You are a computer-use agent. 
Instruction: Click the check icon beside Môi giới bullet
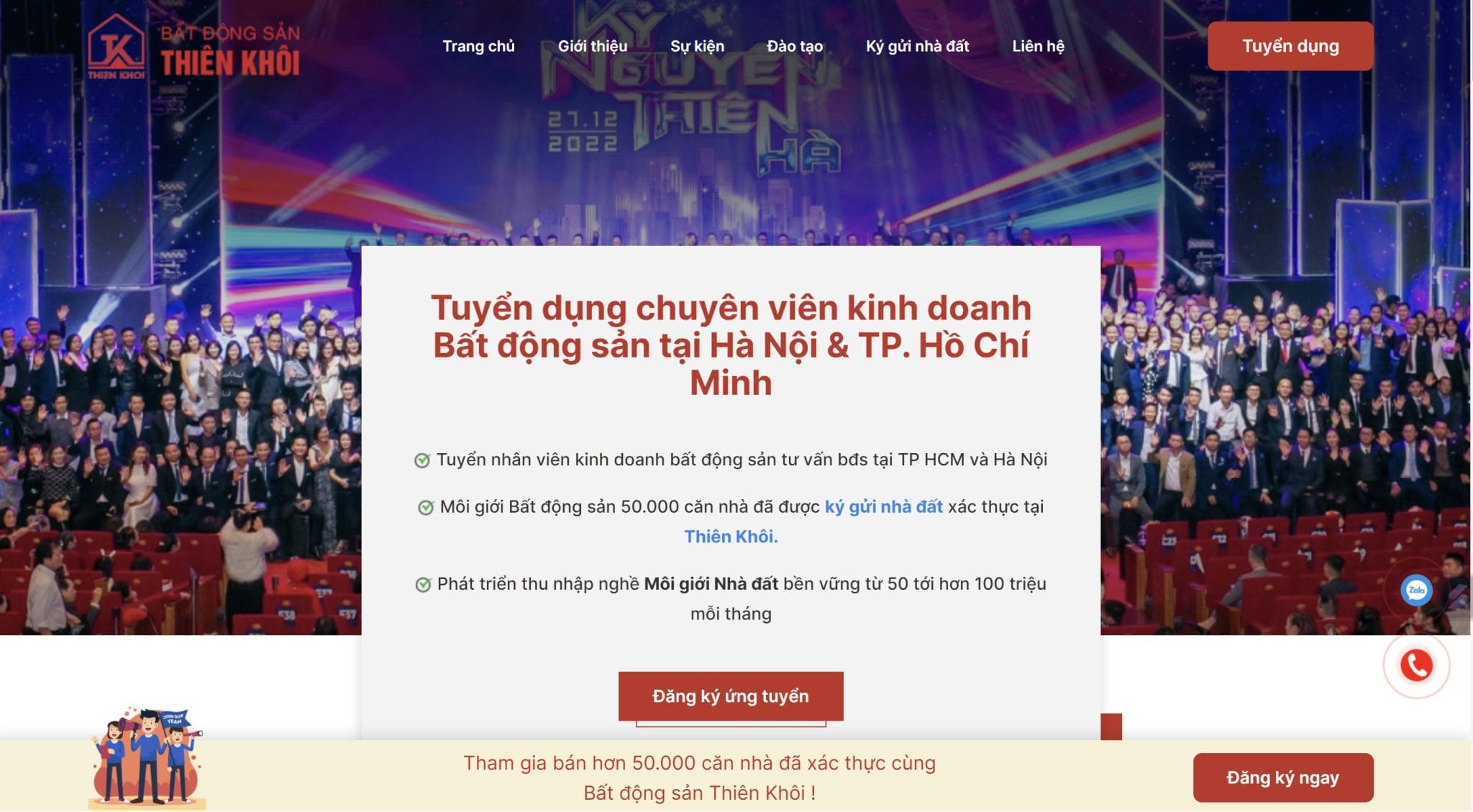point(426,508)
